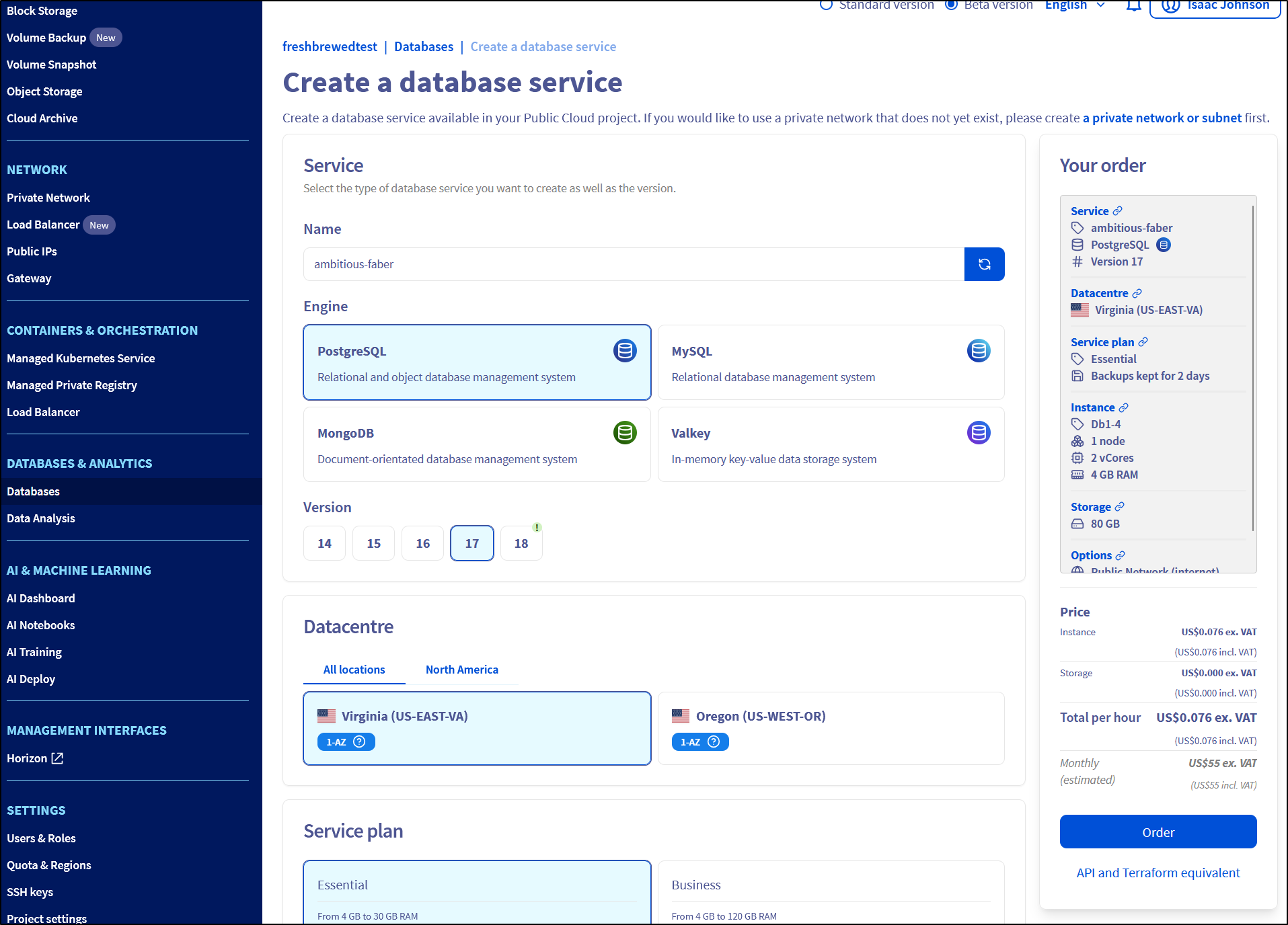Image resolution: width=1288 pixels, height=925 pixels.
Task: Switch to the North America tab
Action: point(461,670)
